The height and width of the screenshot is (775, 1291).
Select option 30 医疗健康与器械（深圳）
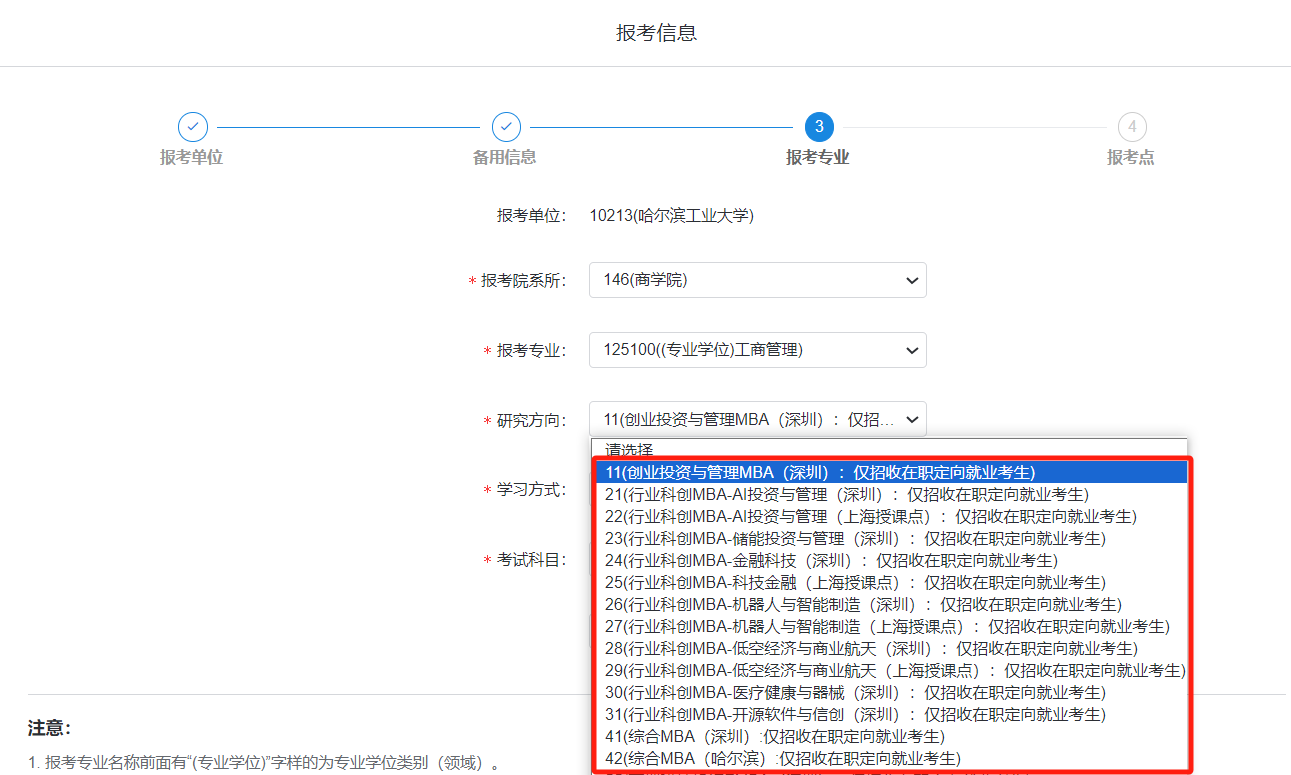pos(854,692)
